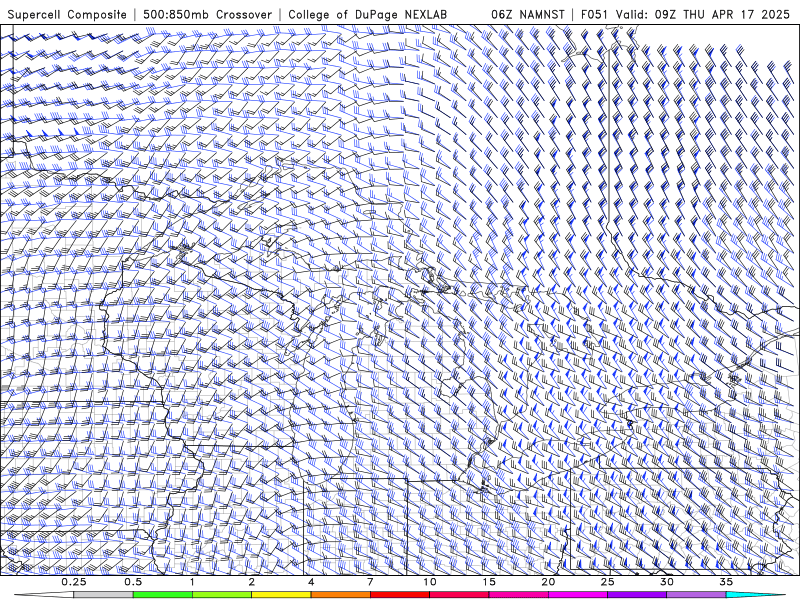Click the '06Z NAMNST' model run text

(528, 14)
